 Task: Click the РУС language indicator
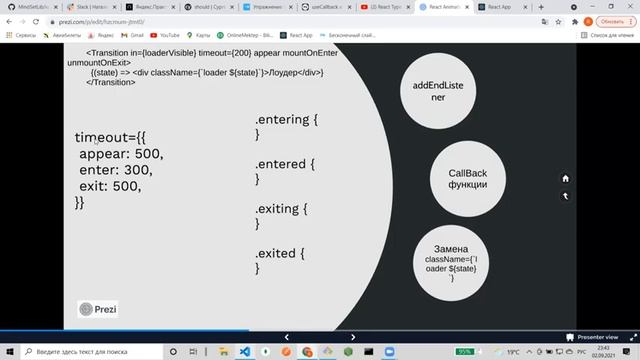point(581,351)
